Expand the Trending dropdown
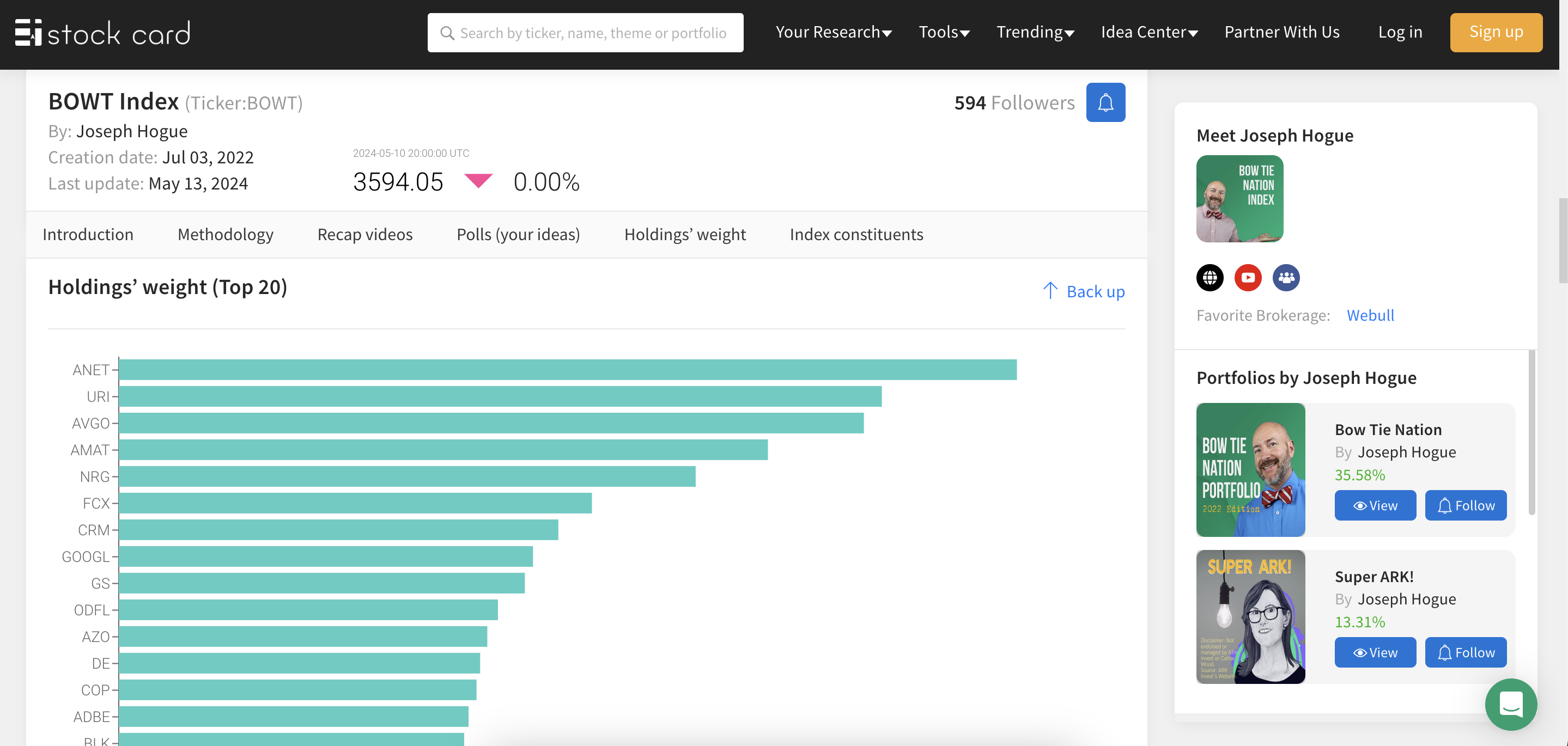The image size is (1568, 746). [1035, 32]
